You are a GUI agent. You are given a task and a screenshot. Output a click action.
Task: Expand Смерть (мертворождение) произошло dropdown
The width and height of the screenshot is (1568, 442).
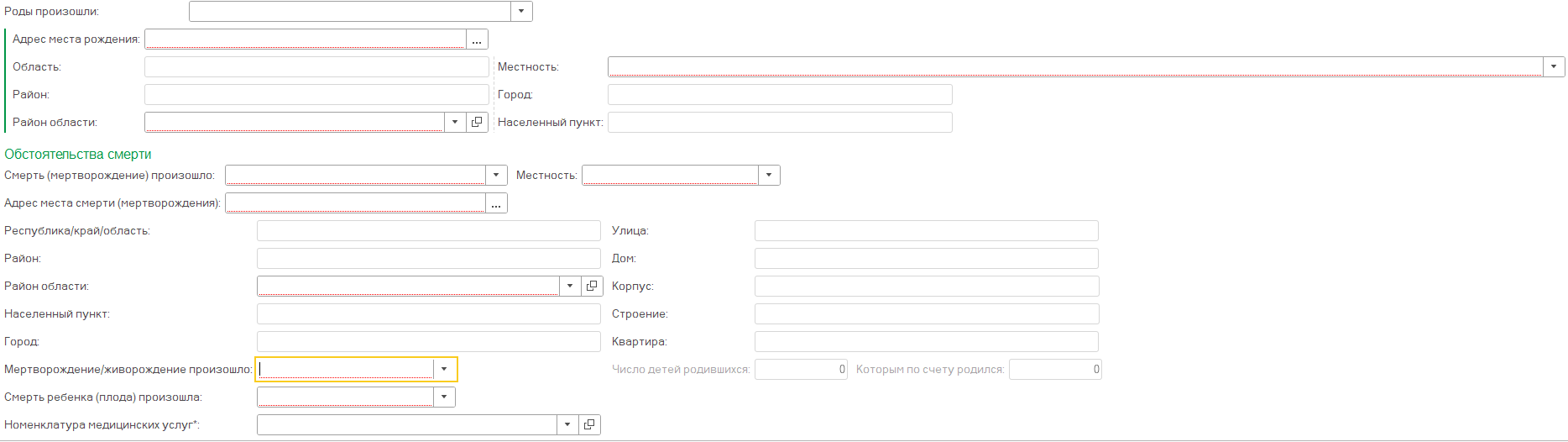[x=496, y=176]
